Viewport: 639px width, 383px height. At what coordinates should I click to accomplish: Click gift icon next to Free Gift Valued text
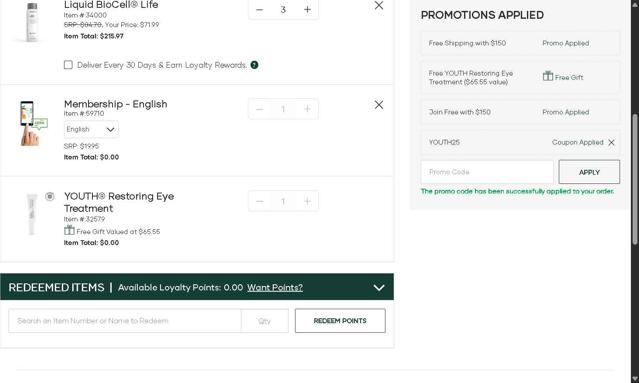[x=69, y=230]
